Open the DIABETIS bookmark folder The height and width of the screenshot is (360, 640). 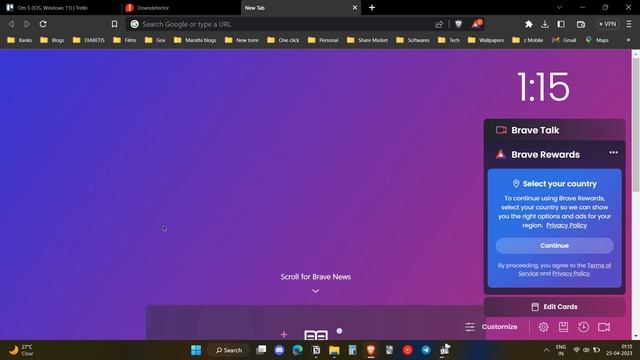89,40
